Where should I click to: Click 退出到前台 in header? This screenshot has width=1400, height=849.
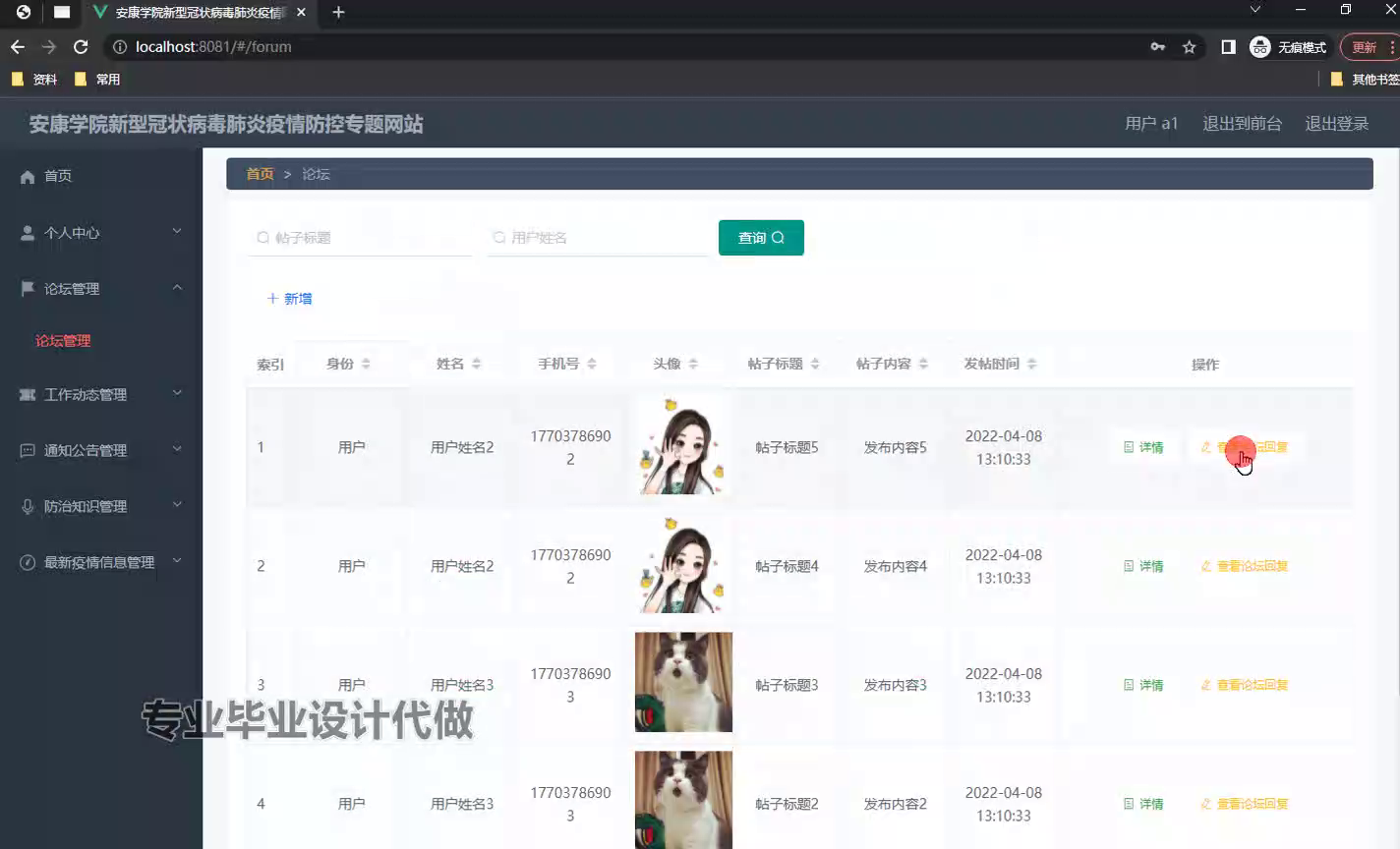[1242, 123]
